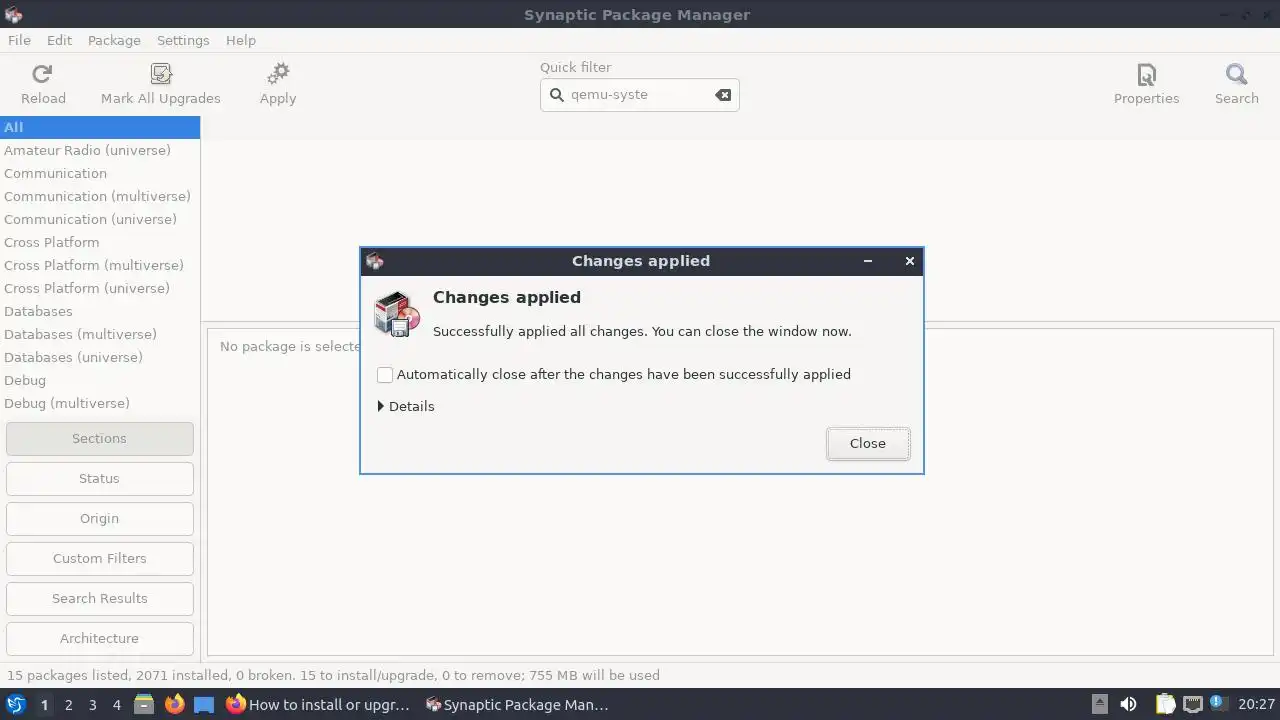The image size is (1280, 720).
Task: Select the plain Databases section
Action: click(x=100, y=311)
